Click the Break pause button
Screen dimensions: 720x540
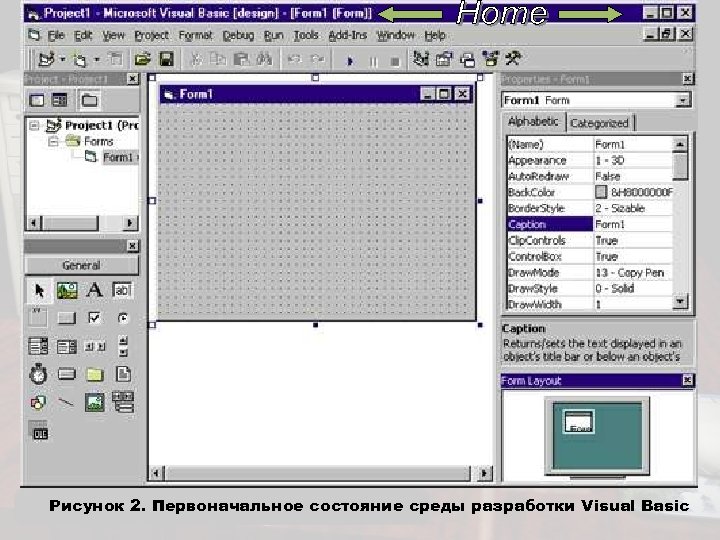coord(374,61)
